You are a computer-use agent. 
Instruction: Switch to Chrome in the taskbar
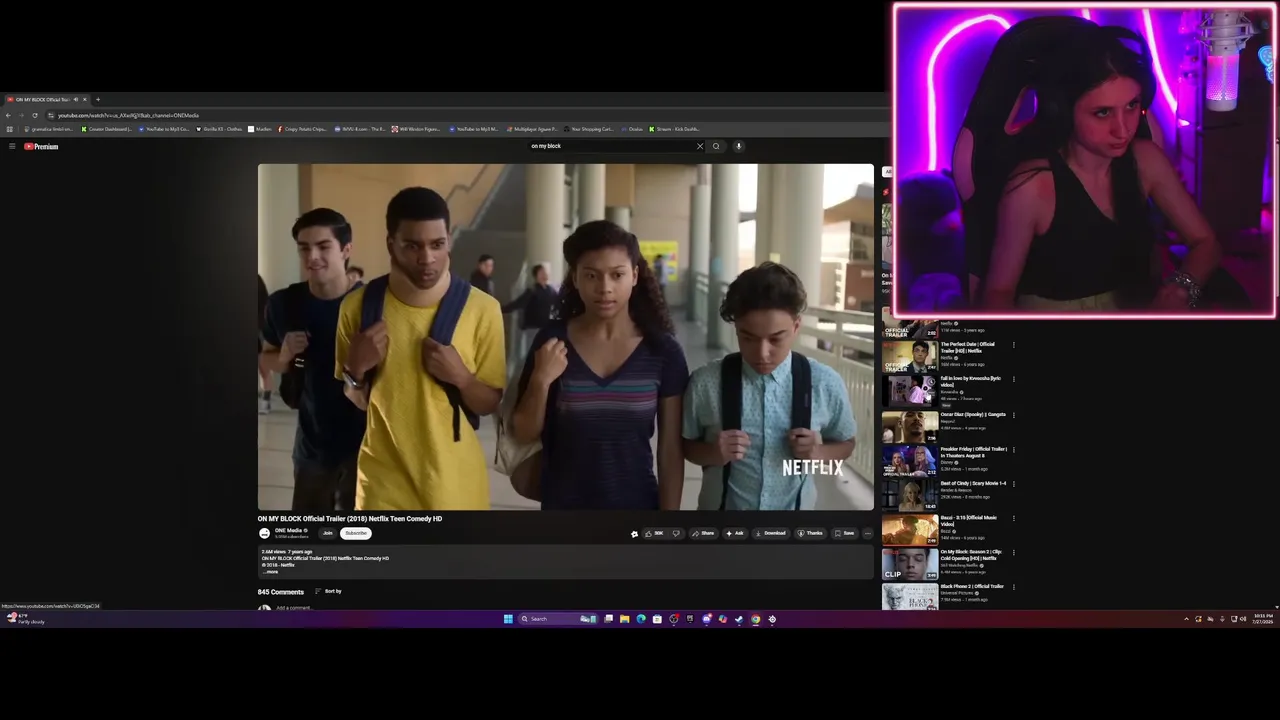pos(755,619)
